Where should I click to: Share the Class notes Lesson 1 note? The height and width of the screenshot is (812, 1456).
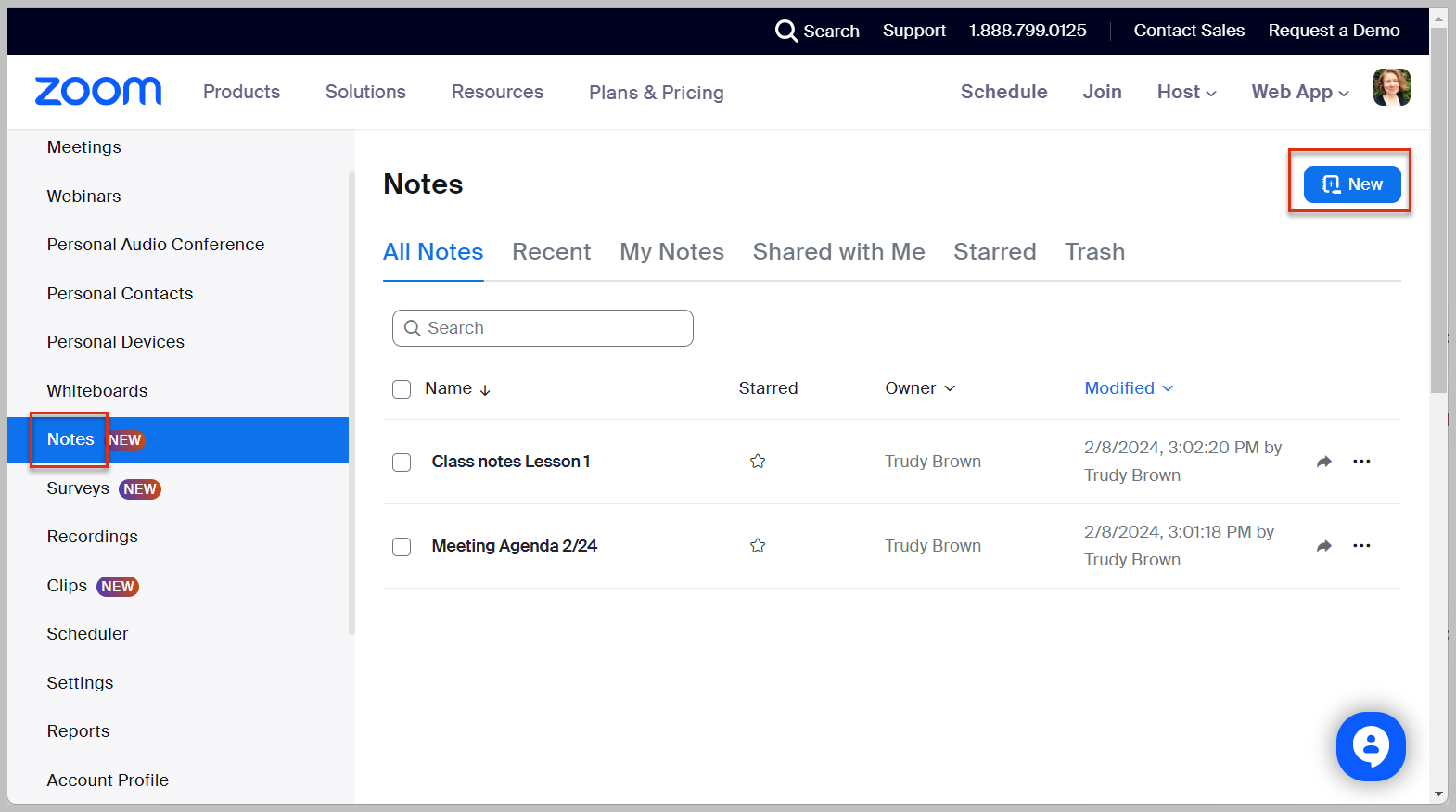tap(1324, 462)
